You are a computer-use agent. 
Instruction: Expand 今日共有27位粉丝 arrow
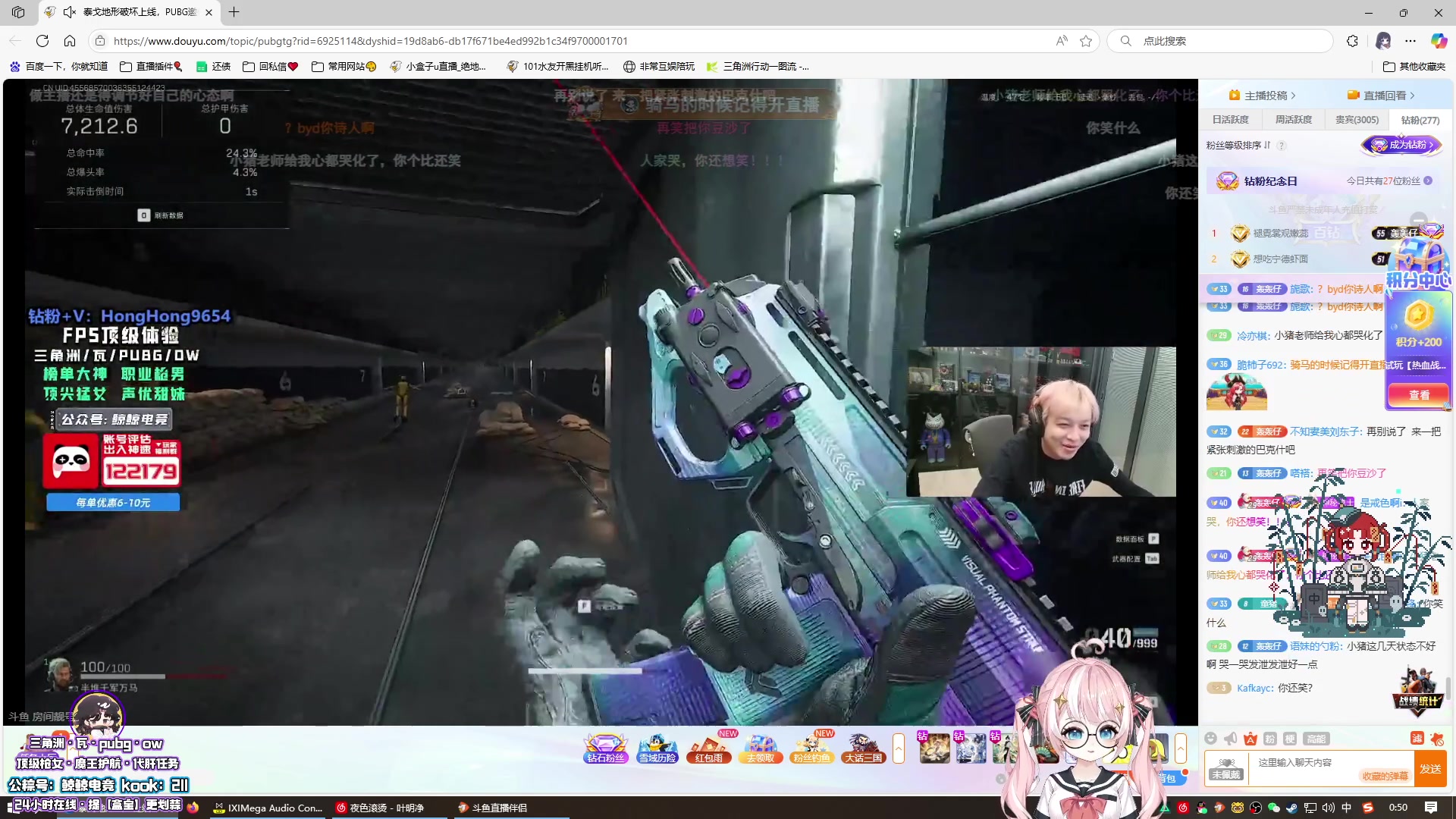pyautogui.click(x=1428, y=181)
